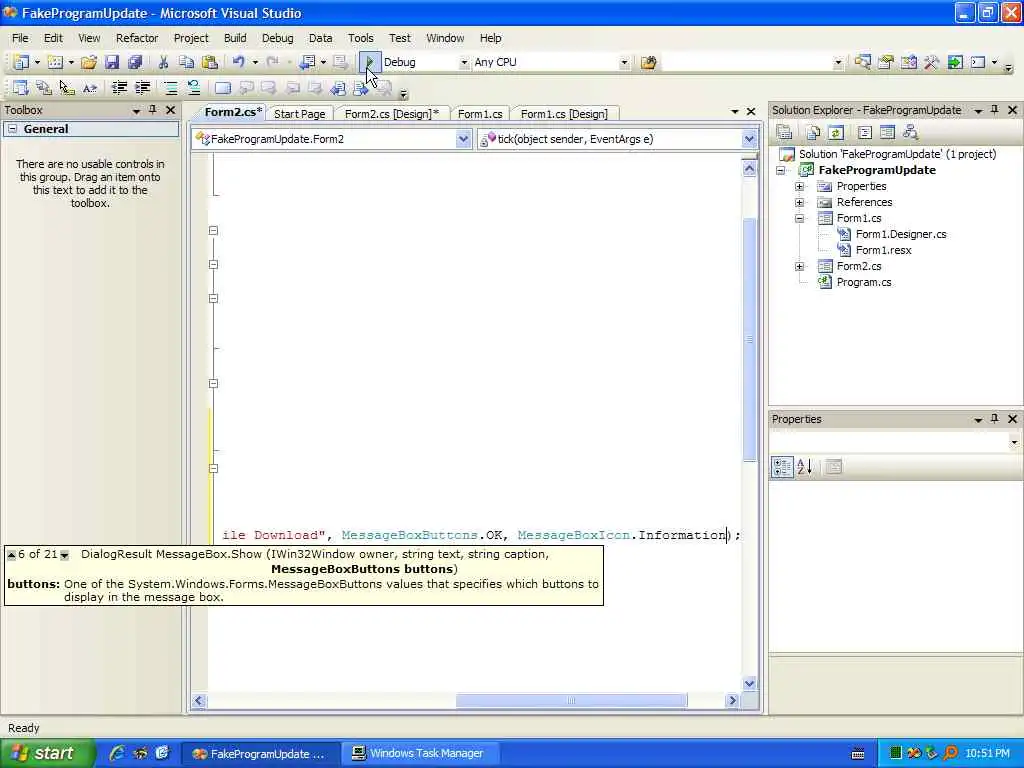Expand the Properties node in Solution Explorer
Image resolution: width=1024 pixels, height=768 pixels.
coord(799,186)
